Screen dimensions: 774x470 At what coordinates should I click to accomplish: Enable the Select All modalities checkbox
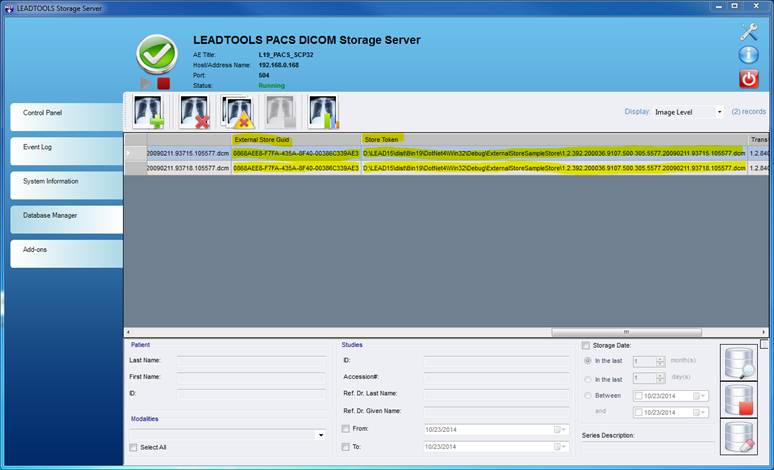point(133,447)
